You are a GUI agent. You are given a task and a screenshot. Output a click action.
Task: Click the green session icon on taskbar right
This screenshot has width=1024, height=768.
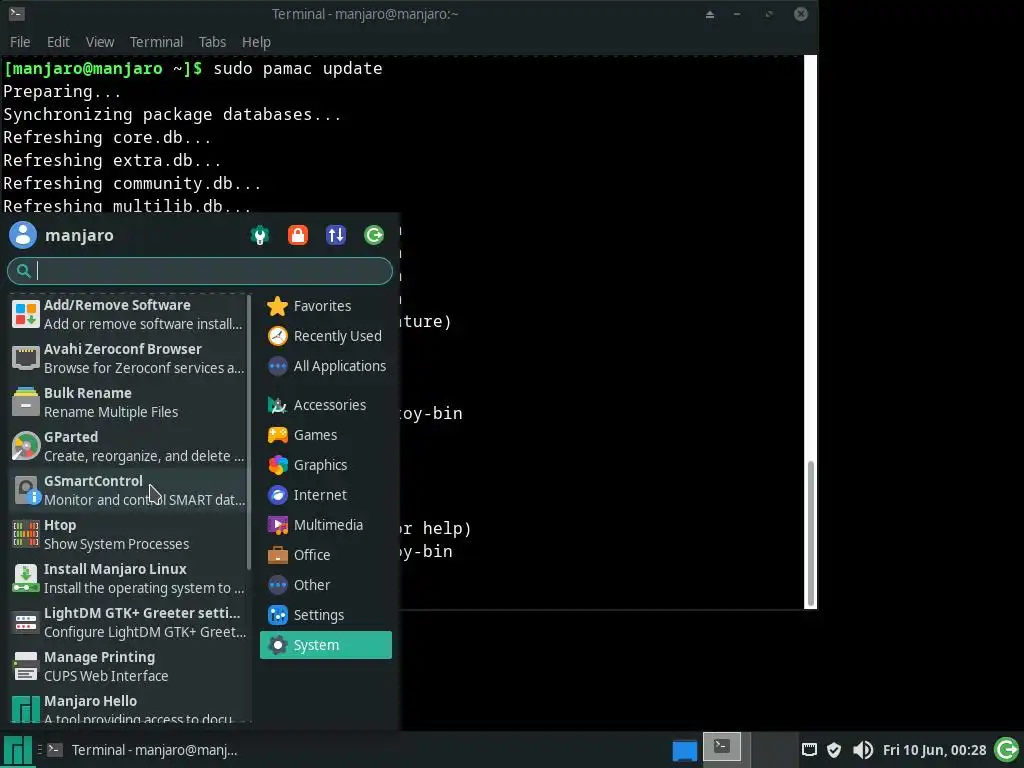pyautogui.click(x=1007, y=750)
